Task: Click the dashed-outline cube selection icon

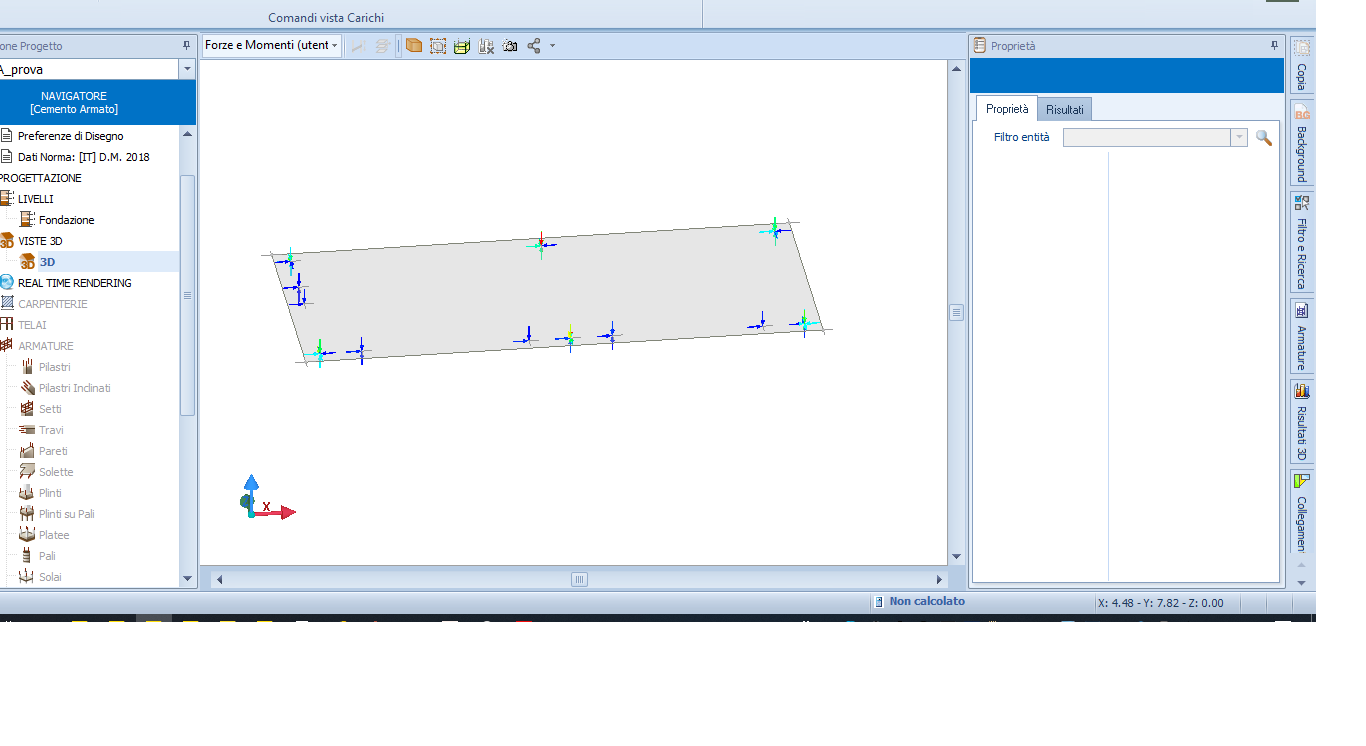Action: [x=438, y=46]
